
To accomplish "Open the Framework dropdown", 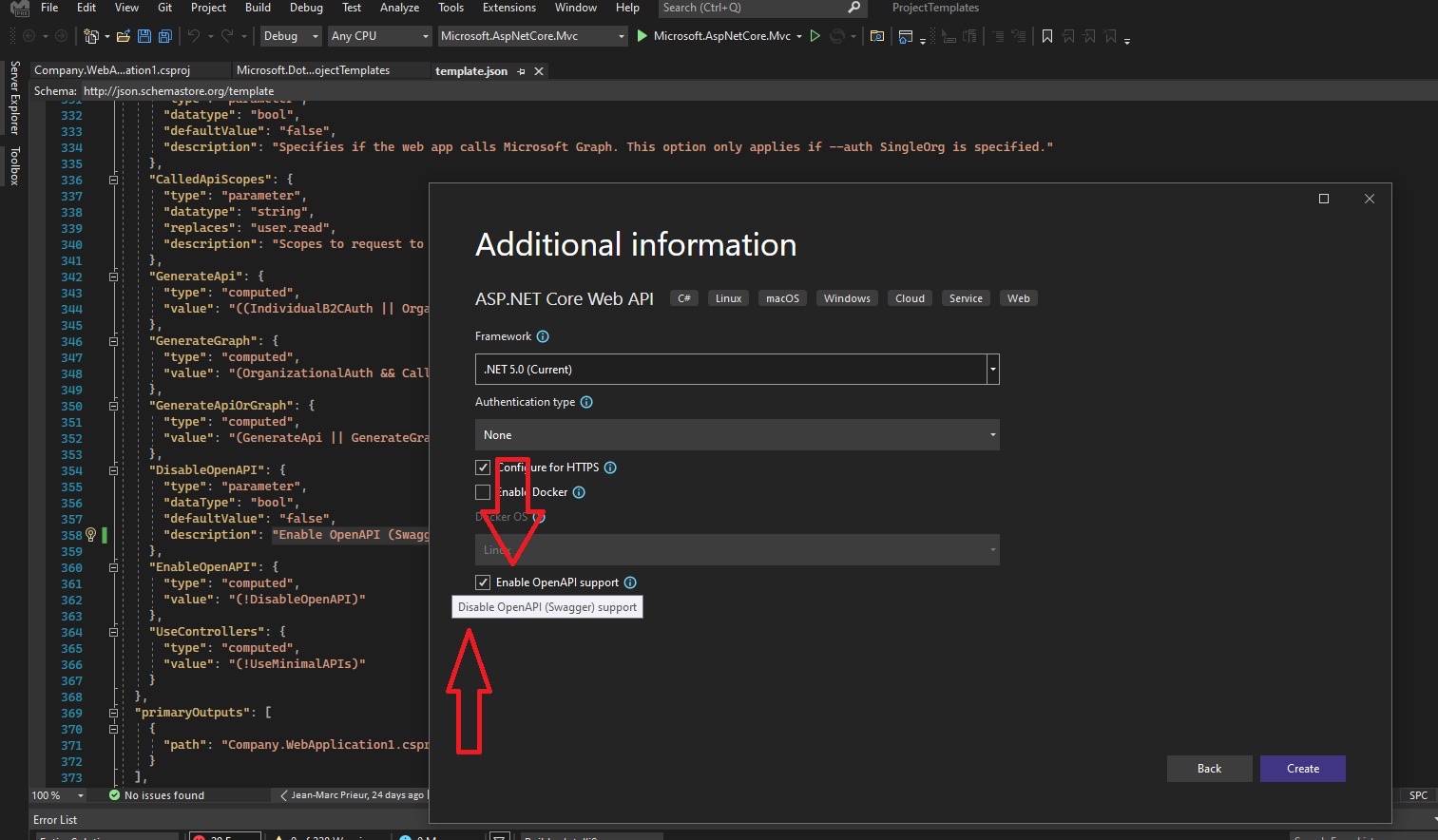I will point(991,369).
